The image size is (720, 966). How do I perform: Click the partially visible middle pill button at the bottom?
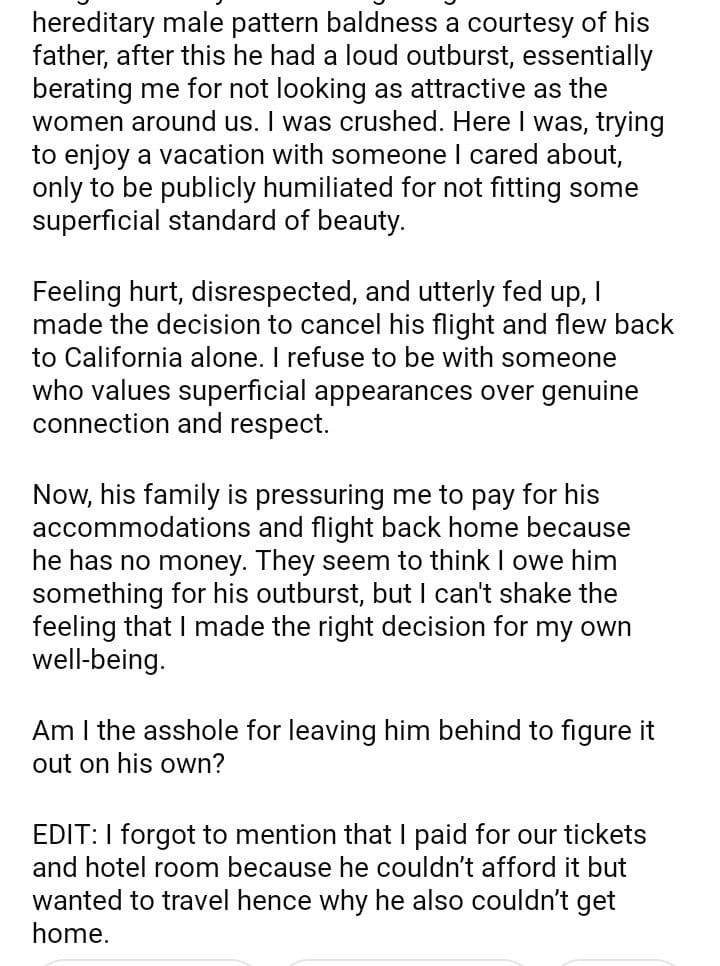(x=405, y=962)
